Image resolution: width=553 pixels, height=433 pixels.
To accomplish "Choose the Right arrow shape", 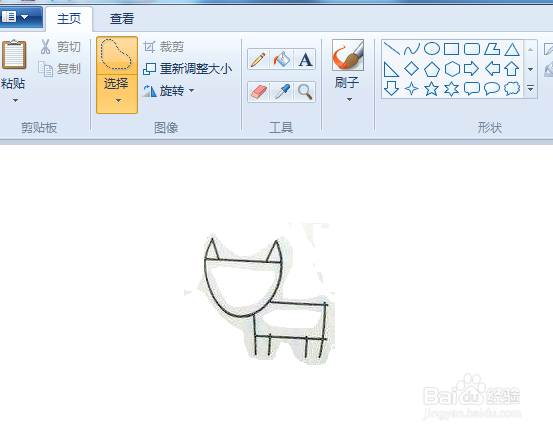I will click(x=472, y=69).
